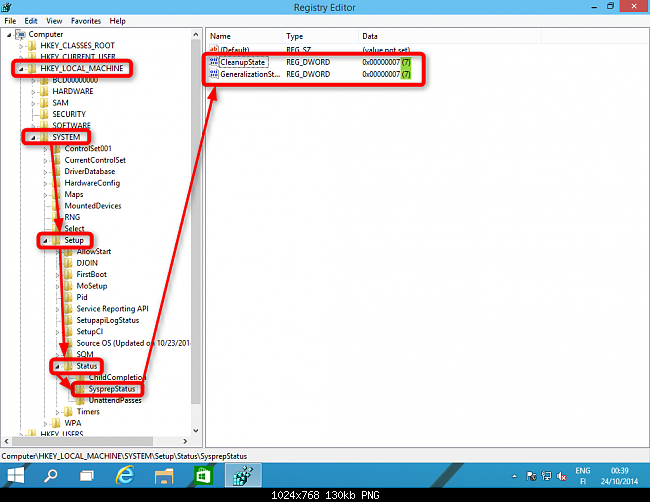The height and width of the screenshot is (502, 650).
Task: Expand the SAM key
Action: (x=33, y=103)
